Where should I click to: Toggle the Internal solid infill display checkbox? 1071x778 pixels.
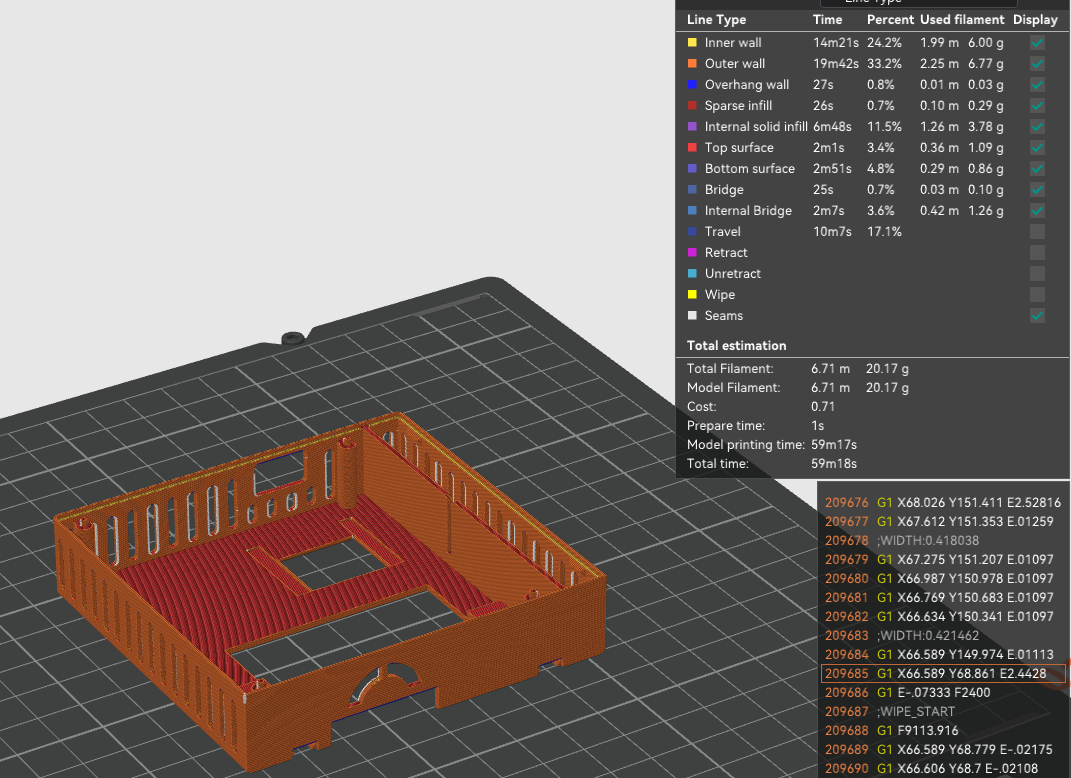coord(1037,126)
